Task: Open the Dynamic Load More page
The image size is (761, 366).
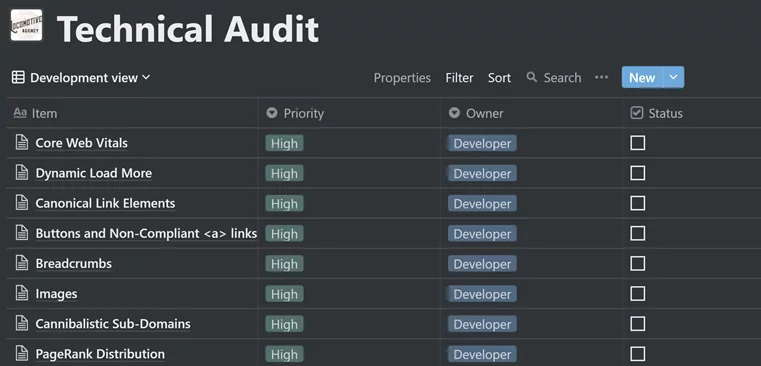Action: coord(94,173)
